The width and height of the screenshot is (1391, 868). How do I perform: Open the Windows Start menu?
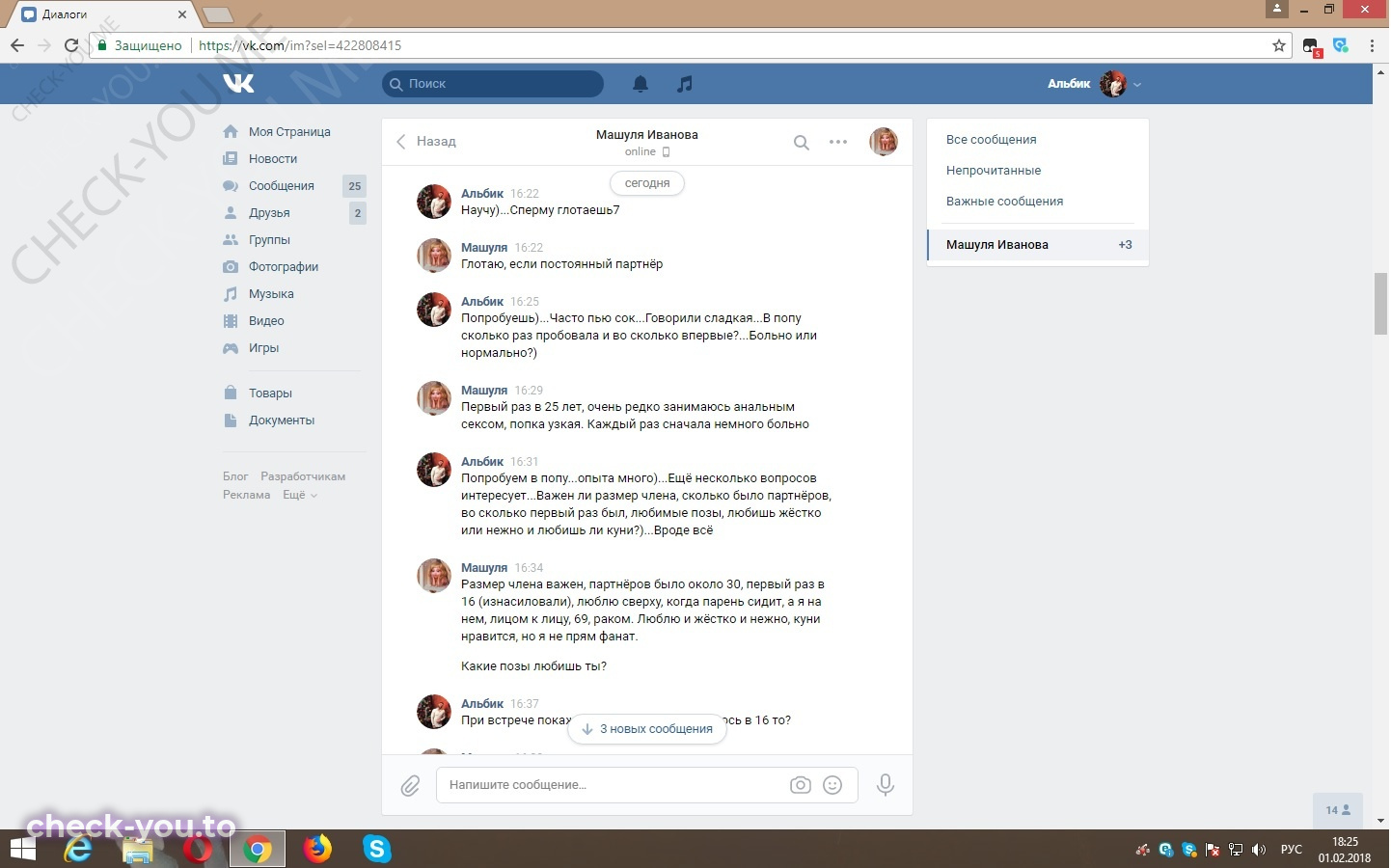23,849
